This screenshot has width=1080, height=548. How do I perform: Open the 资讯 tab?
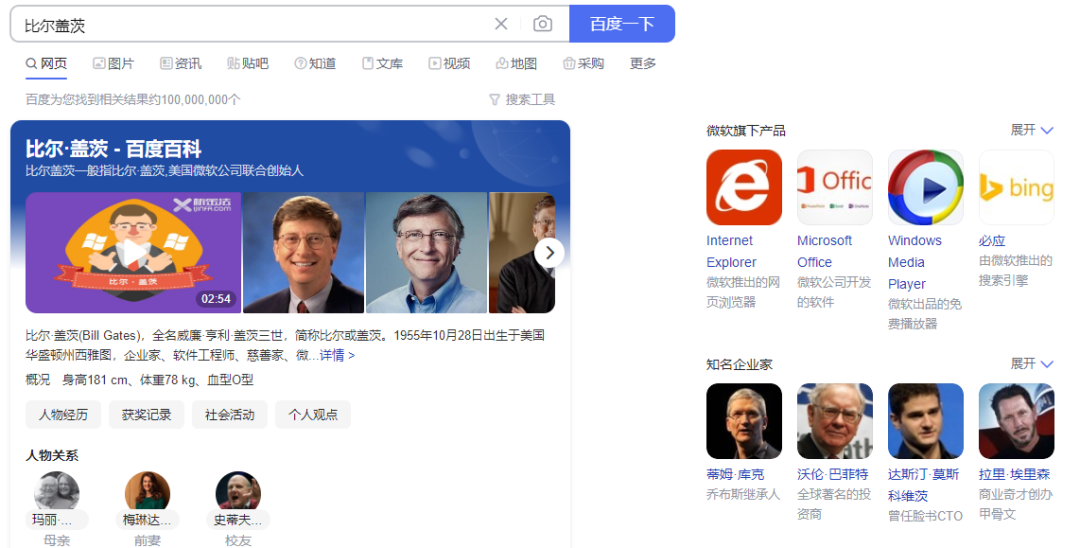coord(180,63)
